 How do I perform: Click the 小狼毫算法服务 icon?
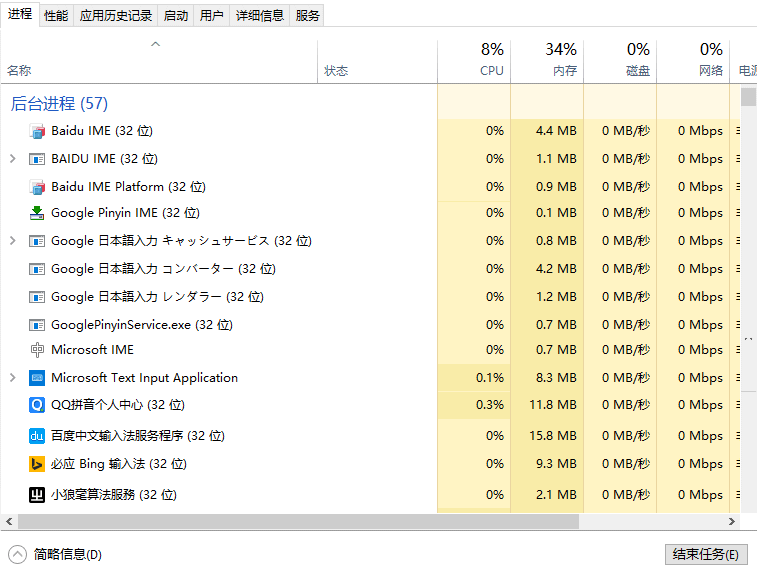point(37,495)
